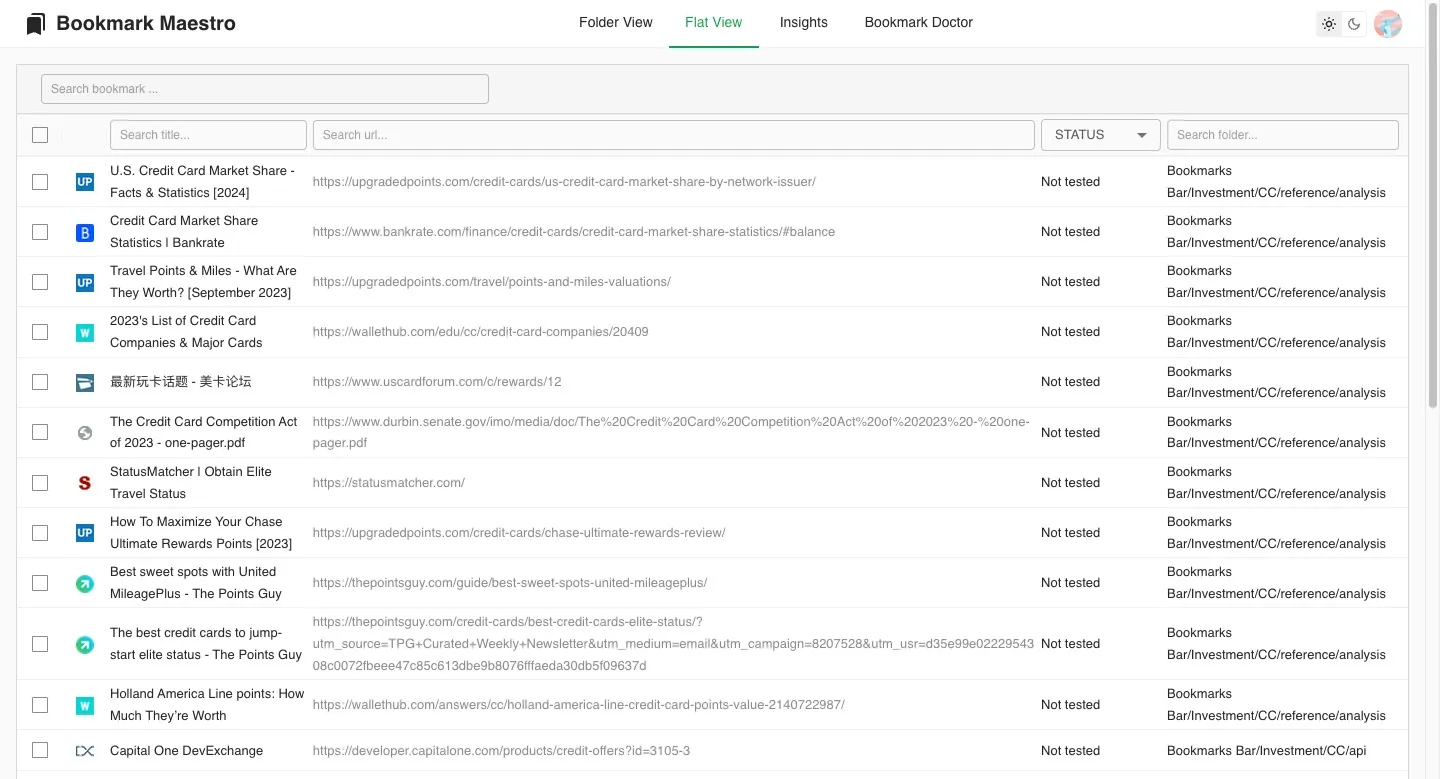Click the Search bookmark field

point(265,89)
